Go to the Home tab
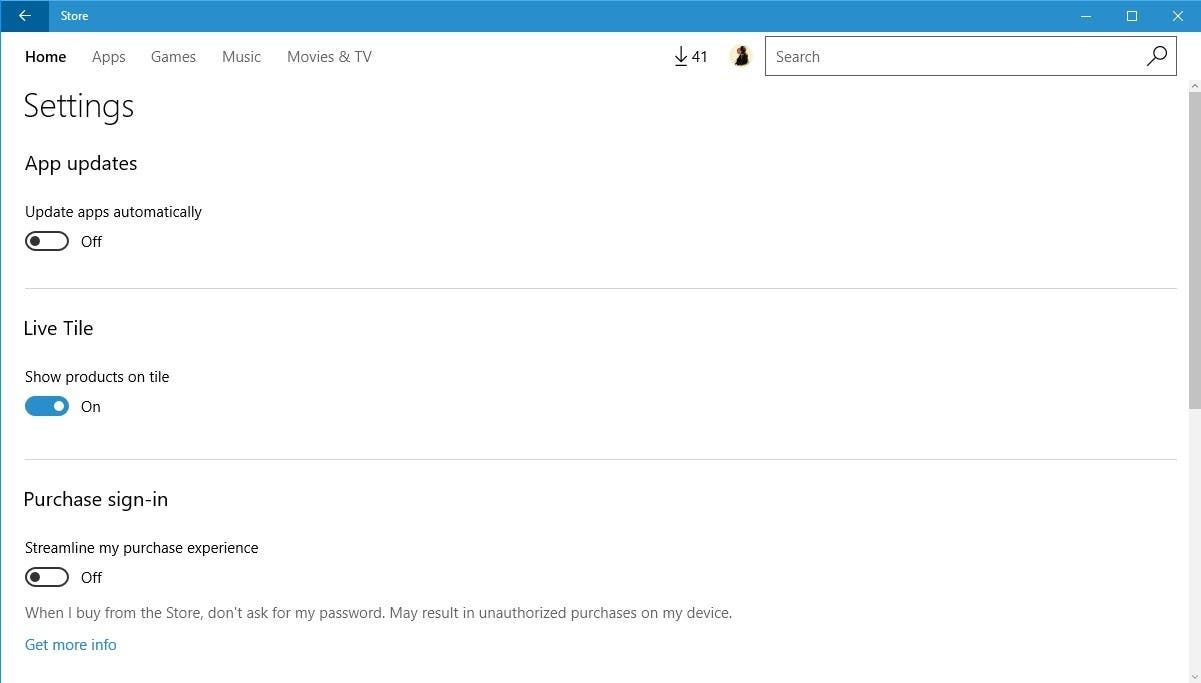Viewport: 1201px width, 683px height. click(x=46, y=57)
